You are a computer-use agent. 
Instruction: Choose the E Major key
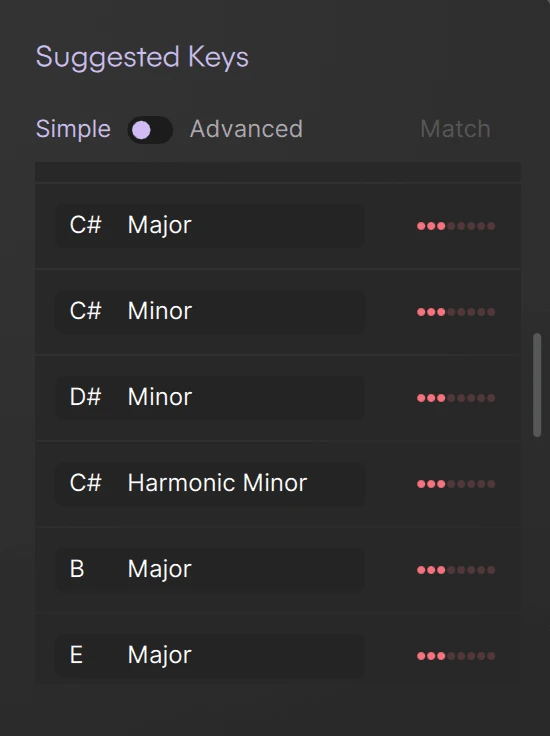[210, 655]
